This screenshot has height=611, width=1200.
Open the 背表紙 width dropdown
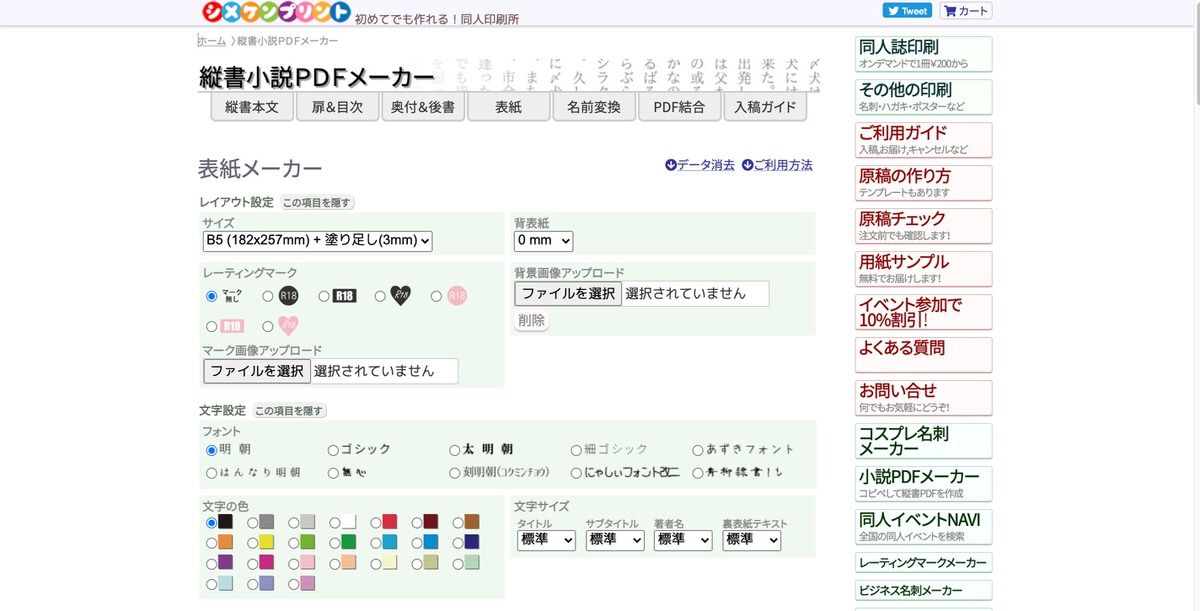click(542, 240)
